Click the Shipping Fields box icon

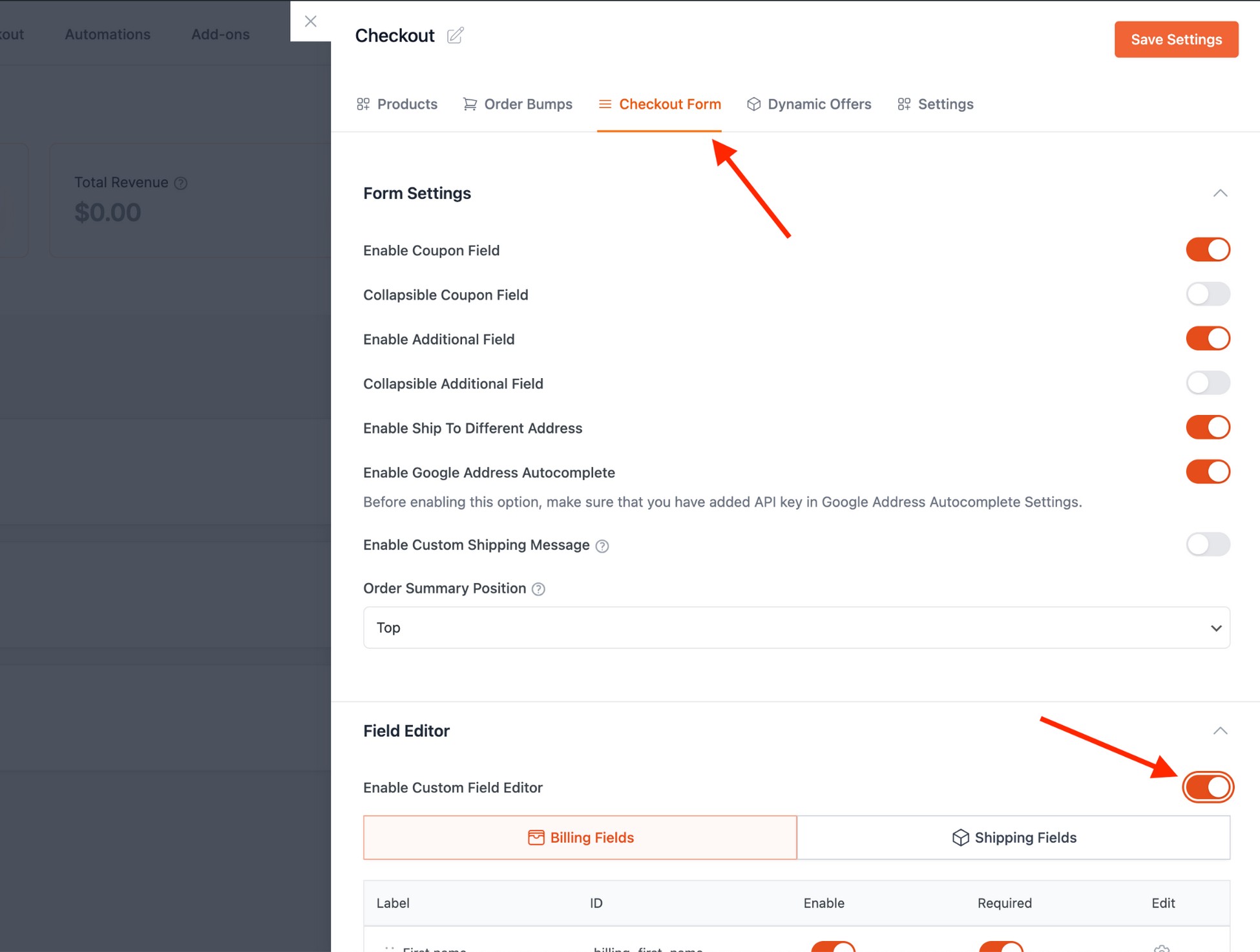[x=959, y=837]
